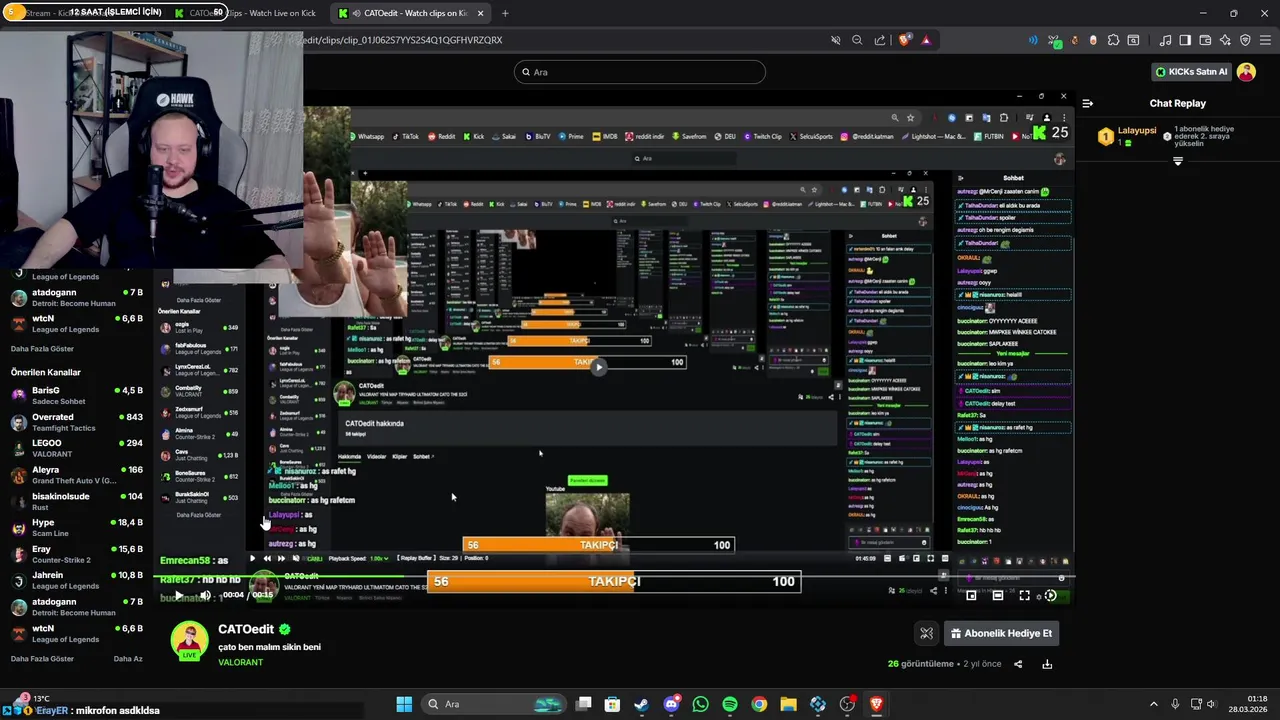Toggle theater mode icon
This screenshot has height=720, width=1280.
[997, 595]
